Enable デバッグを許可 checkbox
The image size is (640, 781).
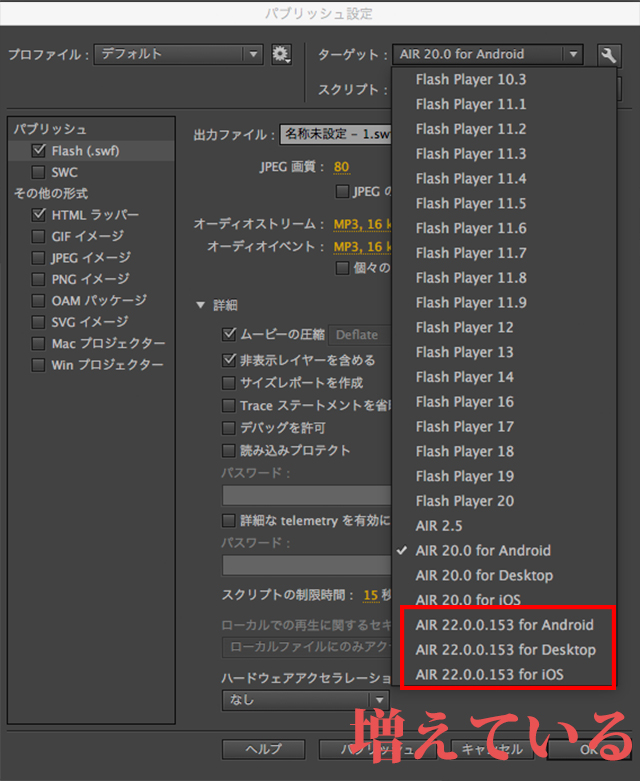click(229, 428)
